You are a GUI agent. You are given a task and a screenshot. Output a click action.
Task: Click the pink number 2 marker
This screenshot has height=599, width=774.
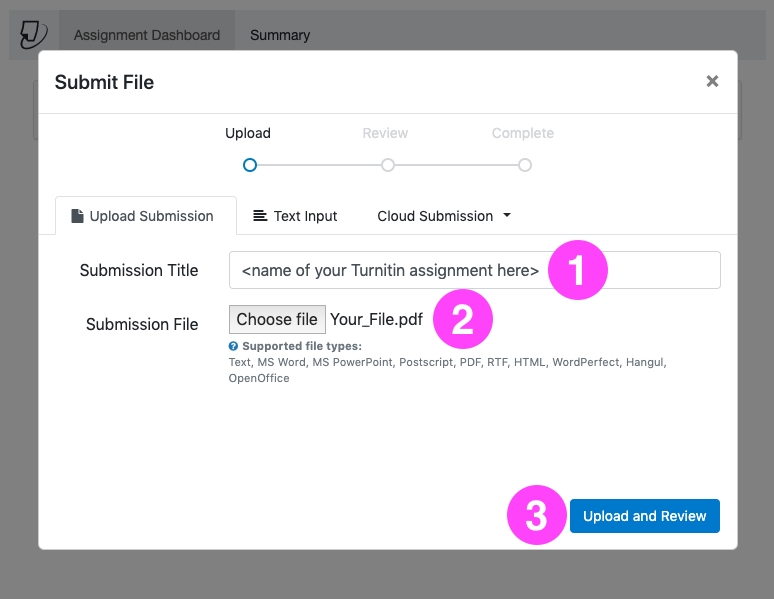click(461, 320)
